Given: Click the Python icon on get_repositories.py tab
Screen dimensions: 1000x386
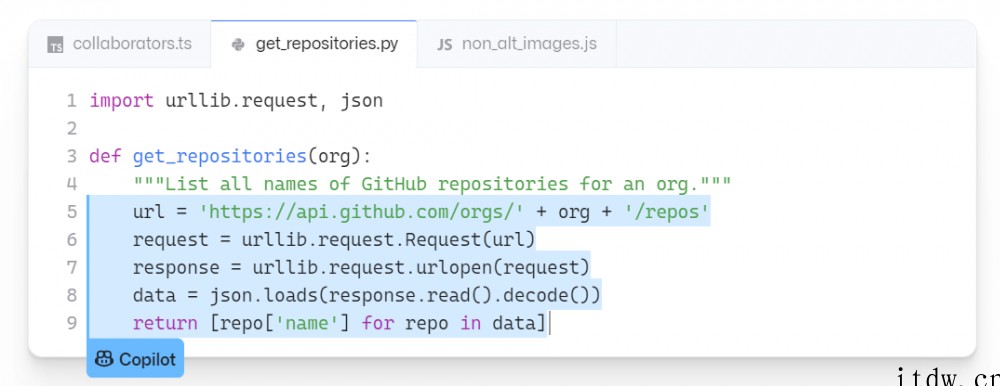Looking at the screenshot, I should click(239, 45).
